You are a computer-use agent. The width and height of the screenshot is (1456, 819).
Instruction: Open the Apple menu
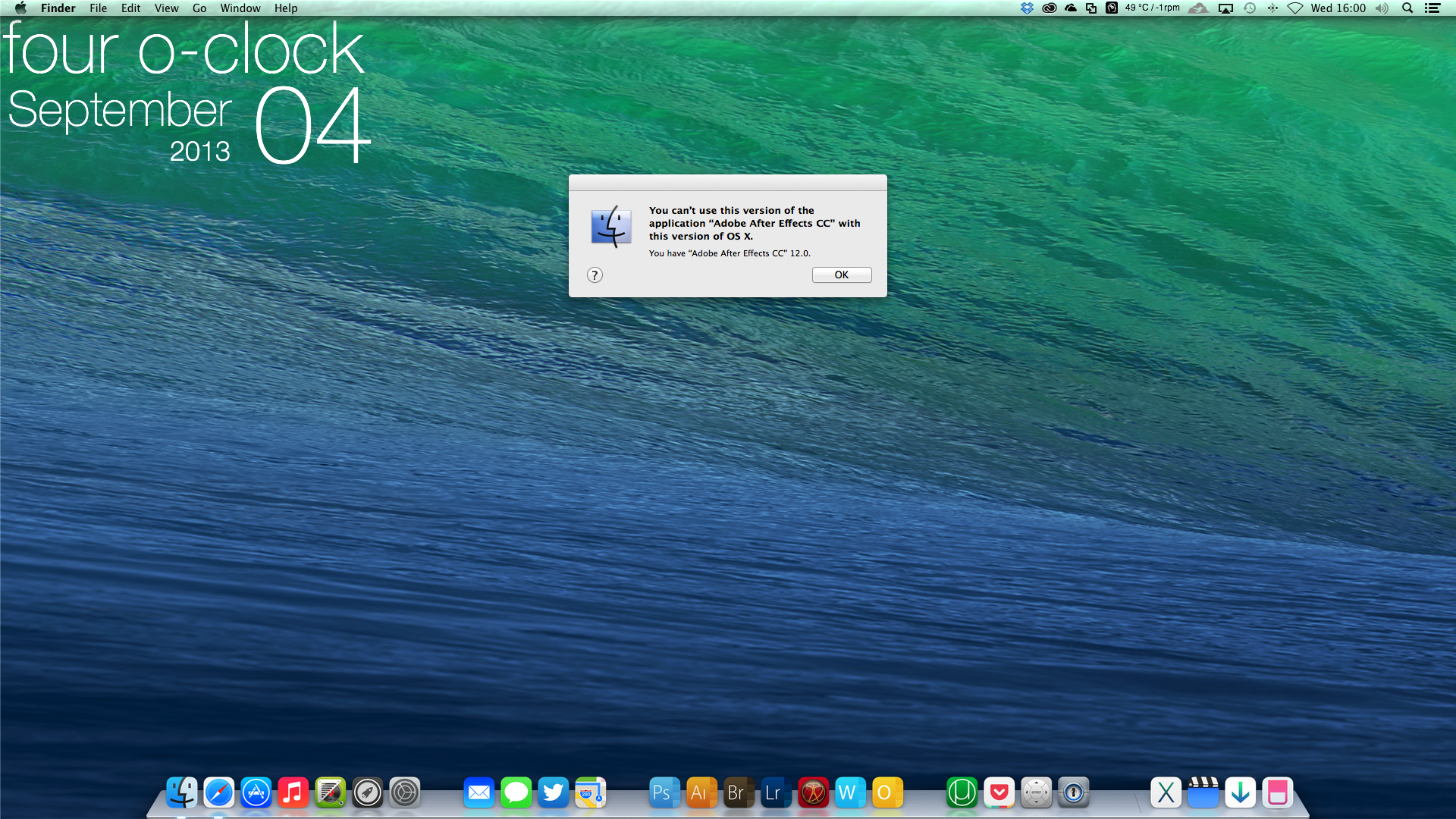click(20, 8)
